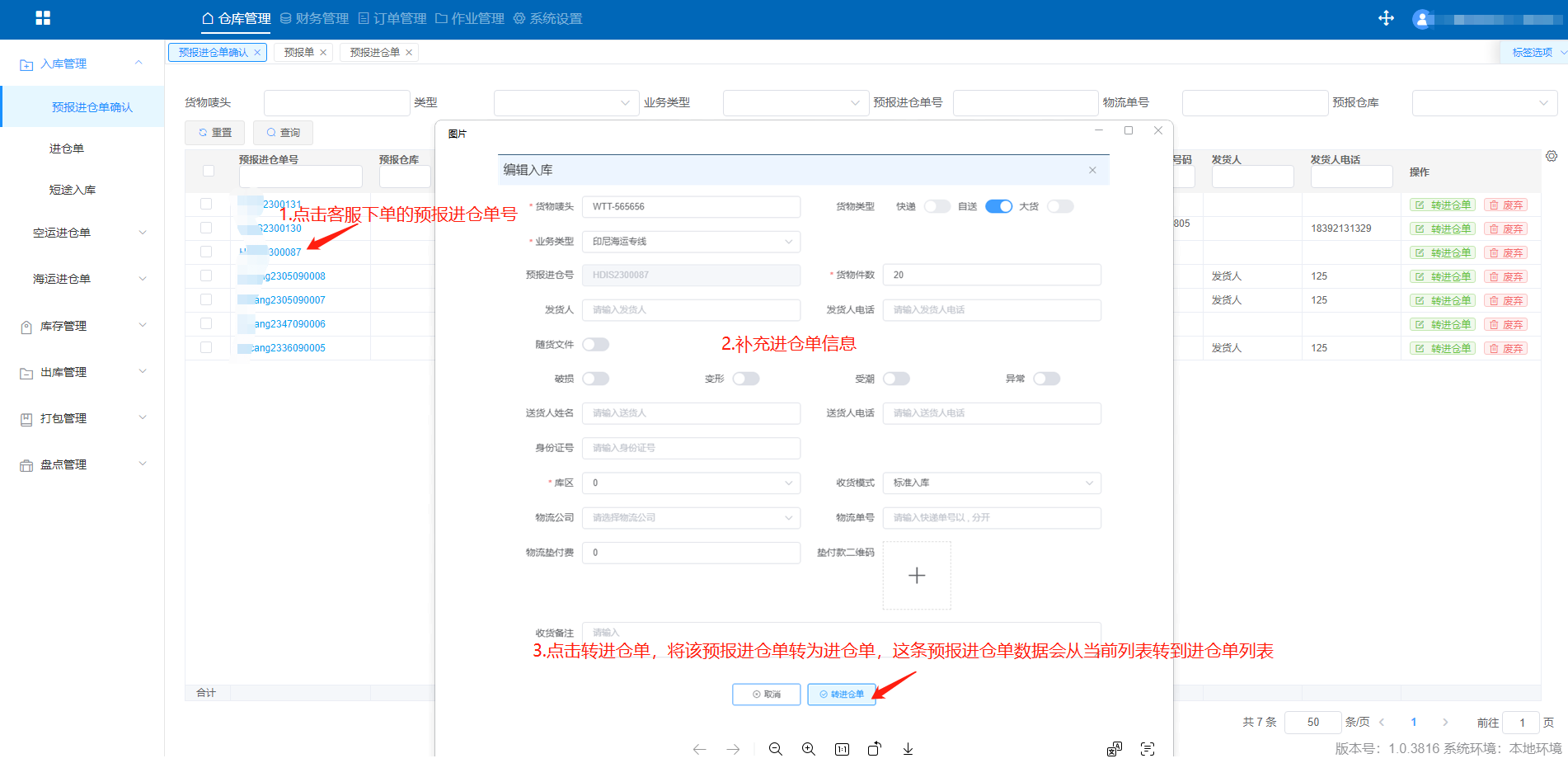The width and height of the screenshot is (1568, 782).
Task: Click the translate image text icon
Action: 1114,749
